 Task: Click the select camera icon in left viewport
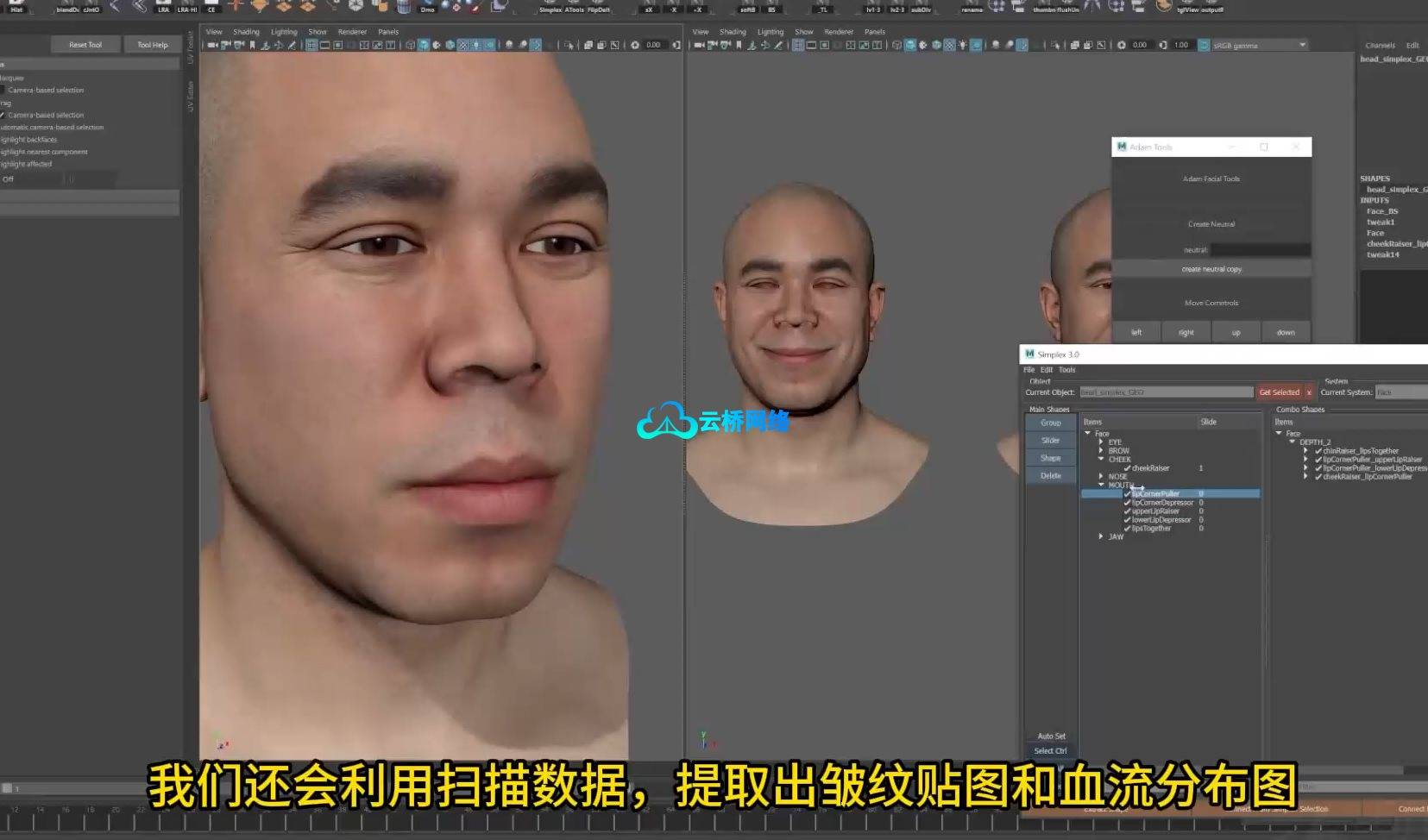click(x=212, y=45)
